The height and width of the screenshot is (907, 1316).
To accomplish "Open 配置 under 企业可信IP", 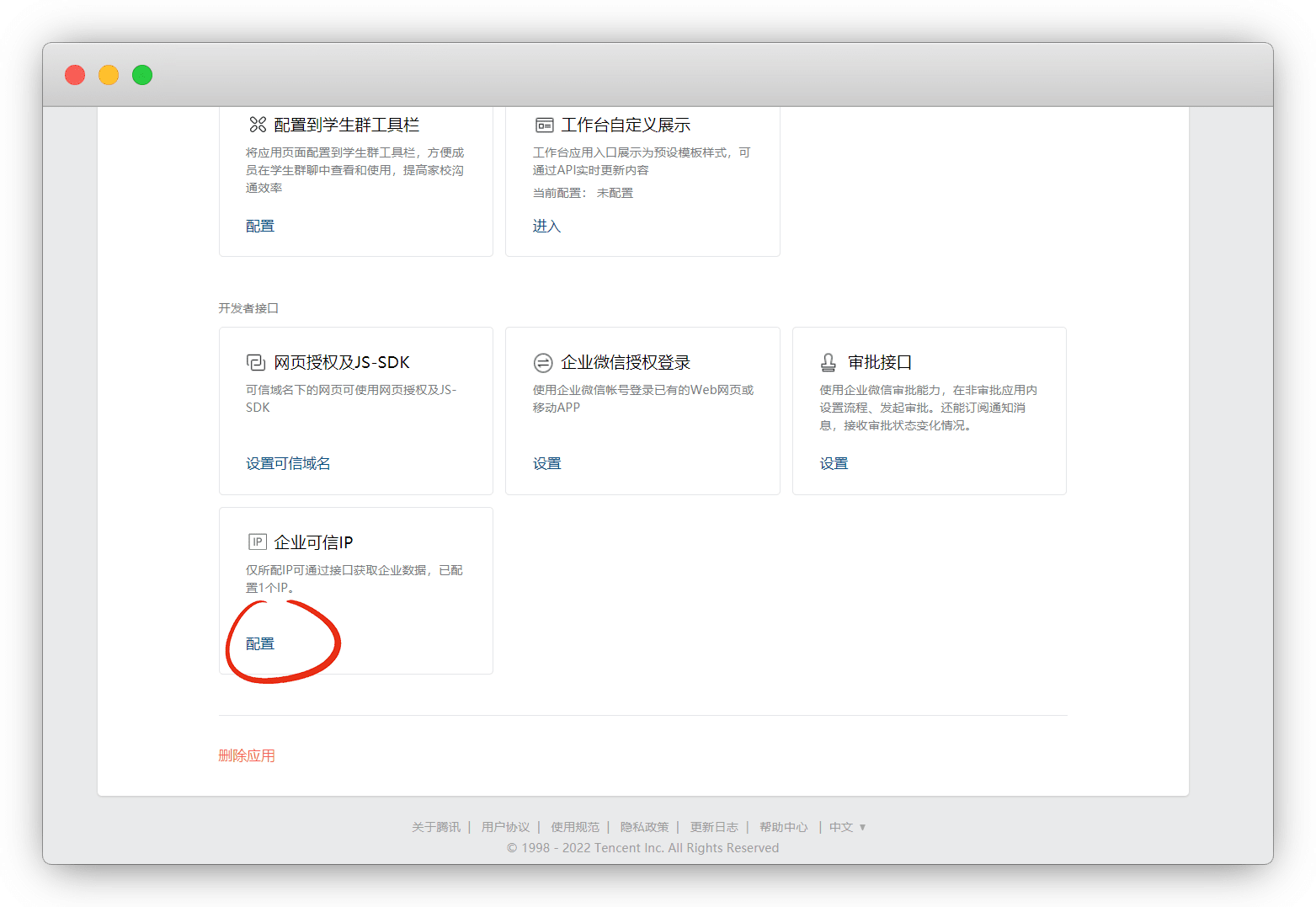I will click(260, 644).
